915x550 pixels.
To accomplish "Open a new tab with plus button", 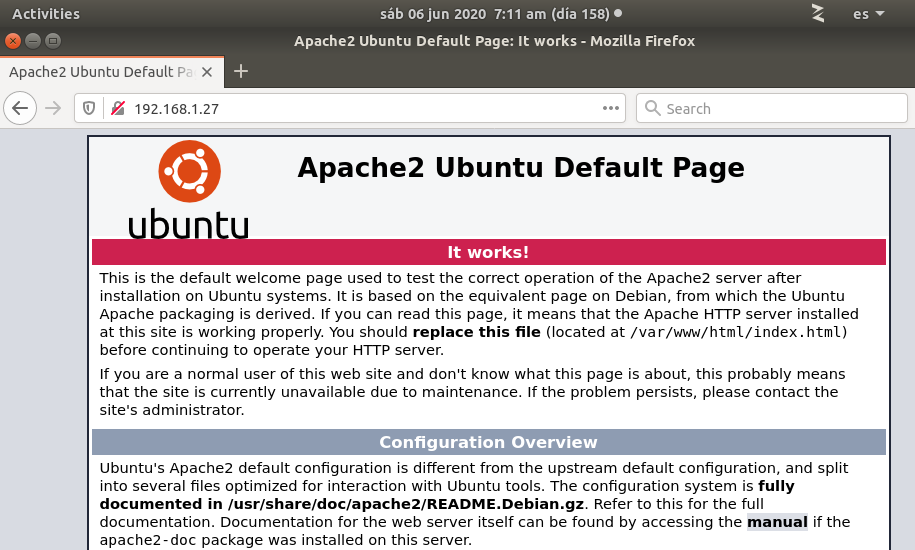I will click(240, 71).
